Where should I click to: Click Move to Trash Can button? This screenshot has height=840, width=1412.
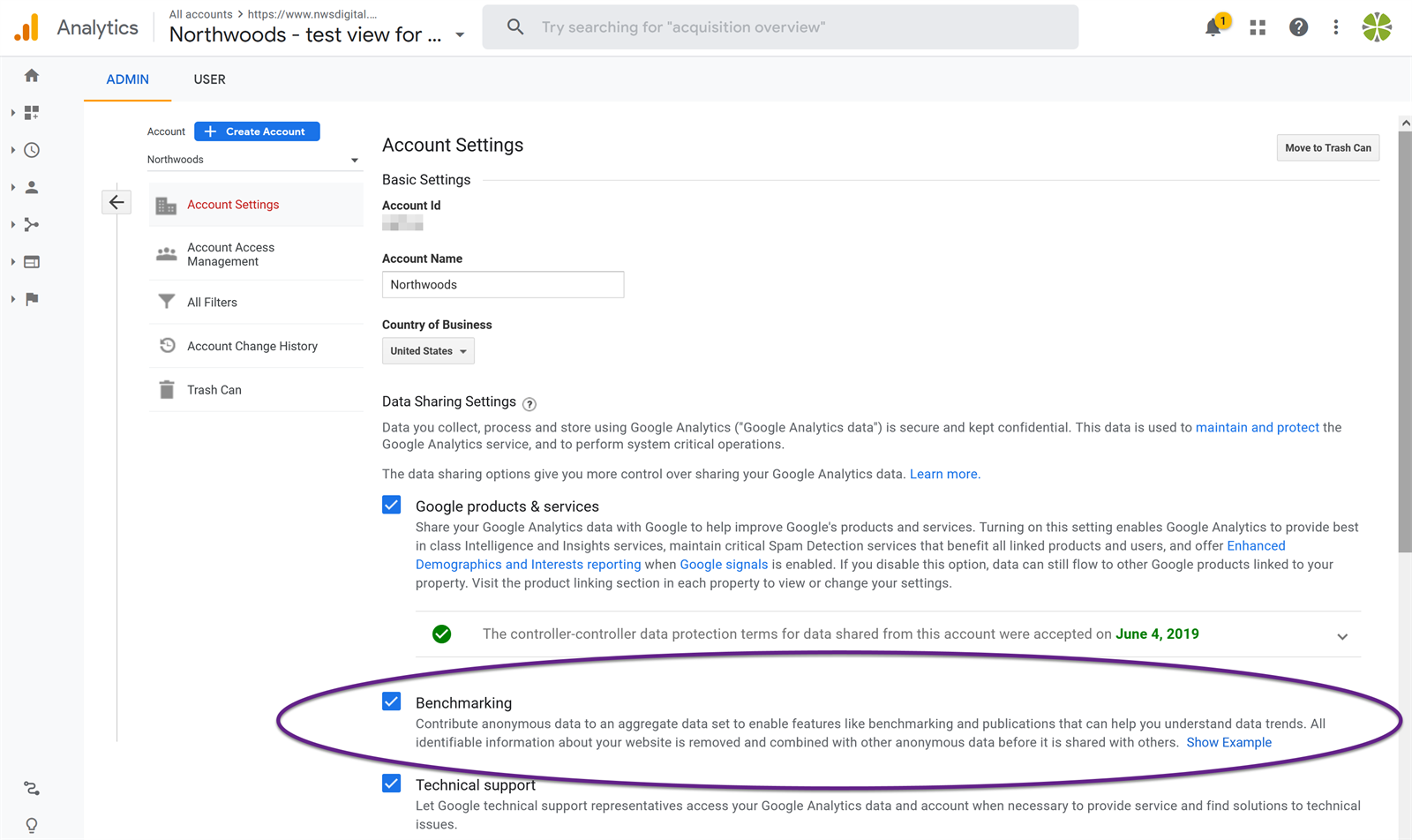(x=1328, y=148)
